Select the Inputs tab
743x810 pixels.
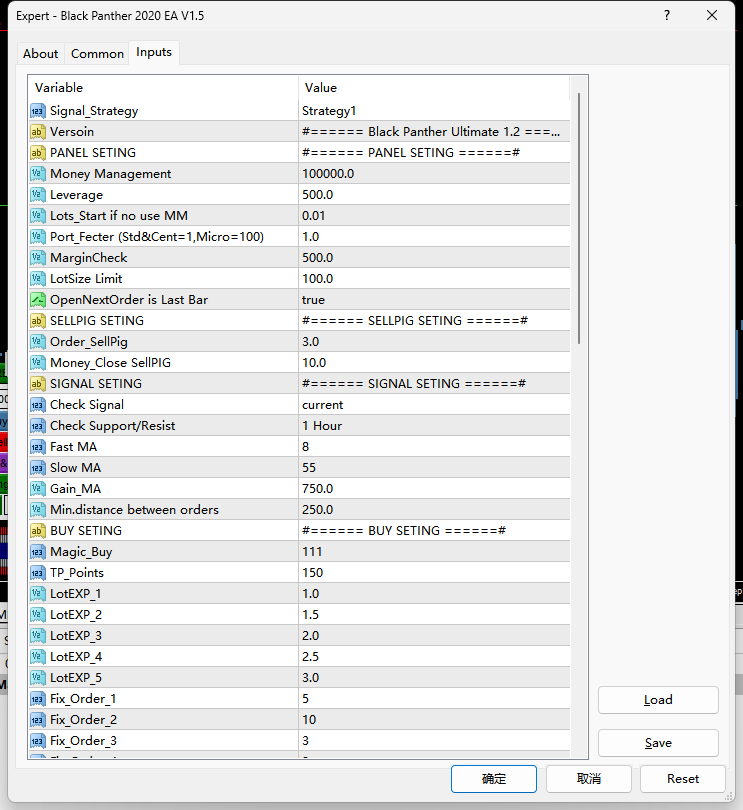(154, 52)
